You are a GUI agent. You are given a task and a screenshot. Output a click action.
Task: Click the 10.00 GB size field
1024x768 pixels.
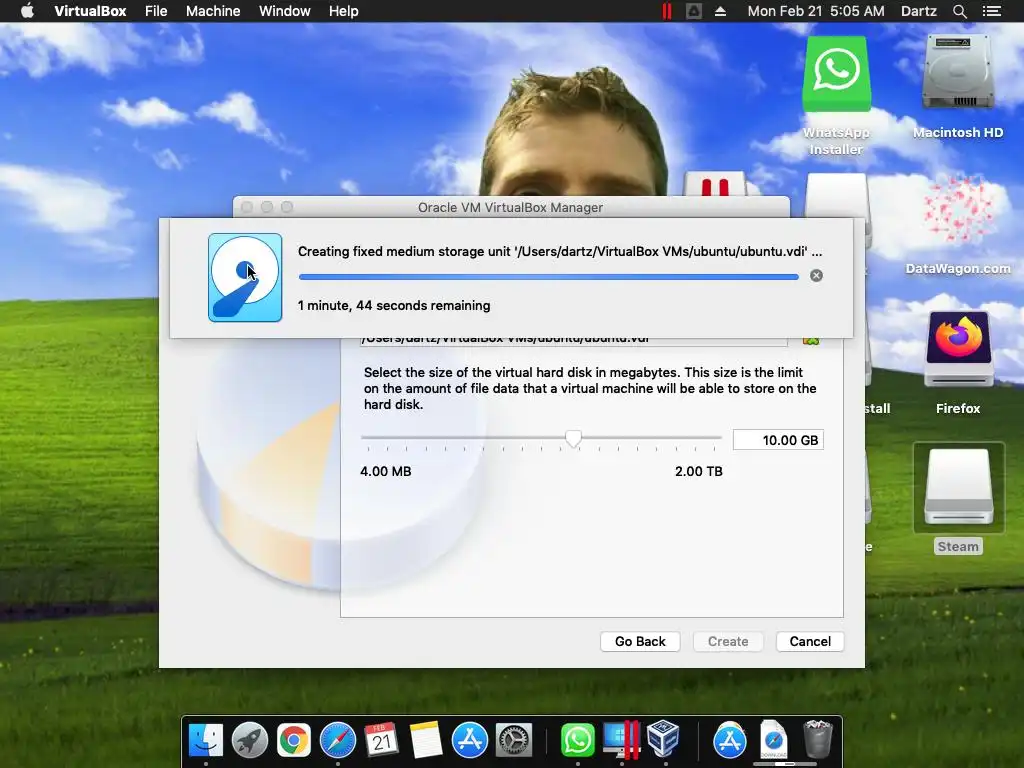[778, 440]
